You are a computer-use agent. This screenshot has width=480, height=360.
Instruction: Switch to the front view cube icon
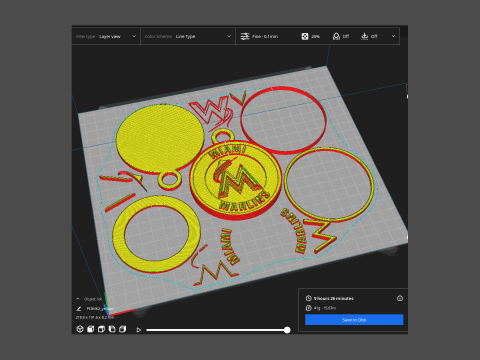91,329
